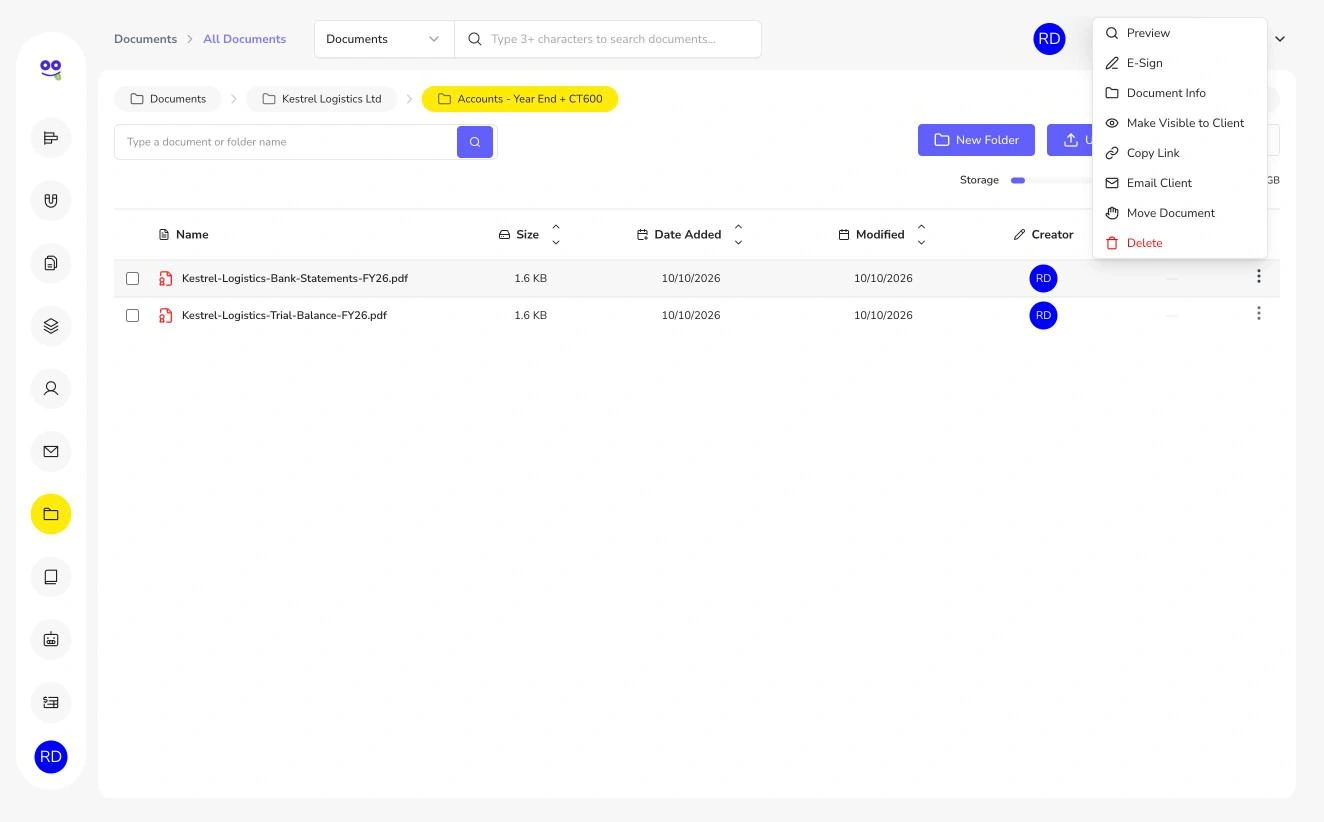
Task: Go to the Documents breadcrumb folder chip
Action: click(168, 99)
